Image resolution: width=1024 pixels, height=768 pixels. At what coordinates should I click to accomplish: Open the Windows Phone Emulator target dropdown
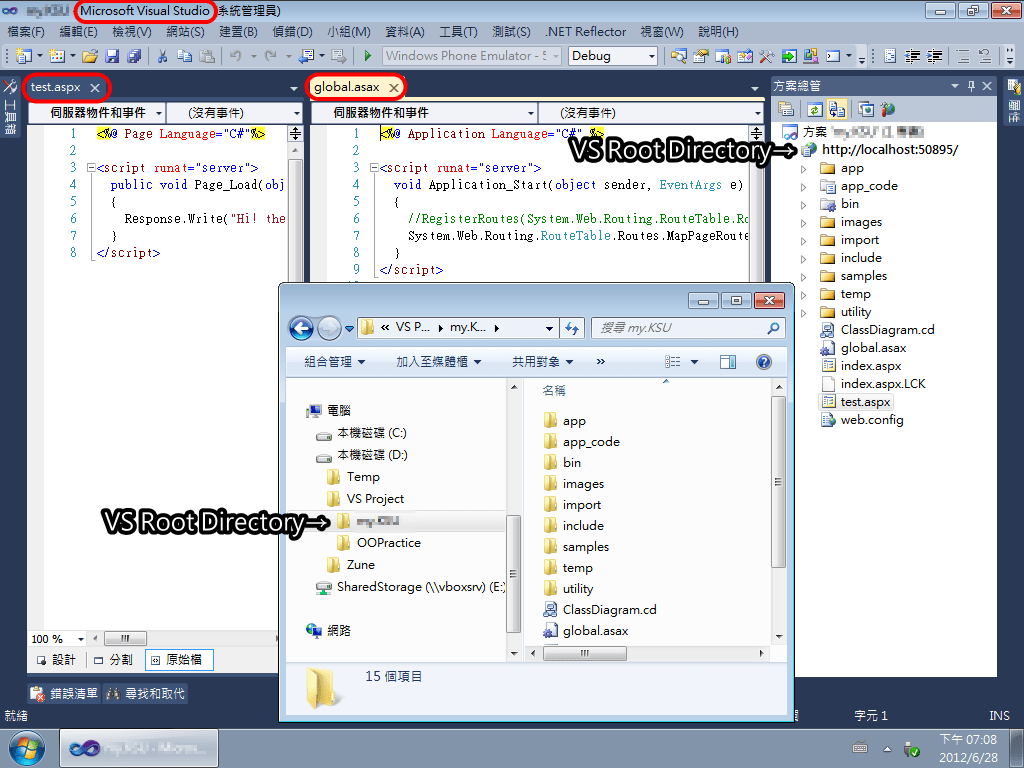556,56
